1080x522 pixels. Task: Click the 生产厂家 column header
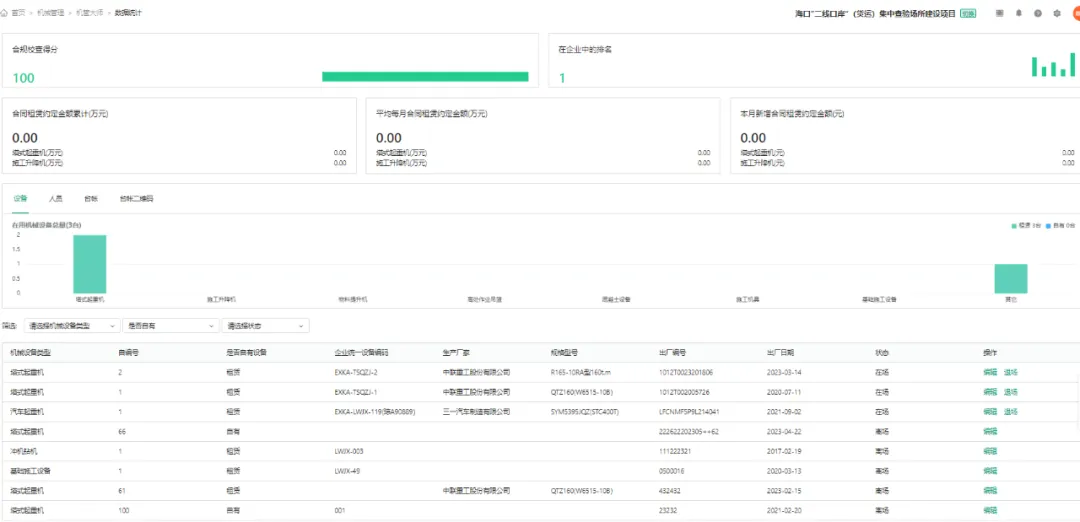[x=456, y=353]
